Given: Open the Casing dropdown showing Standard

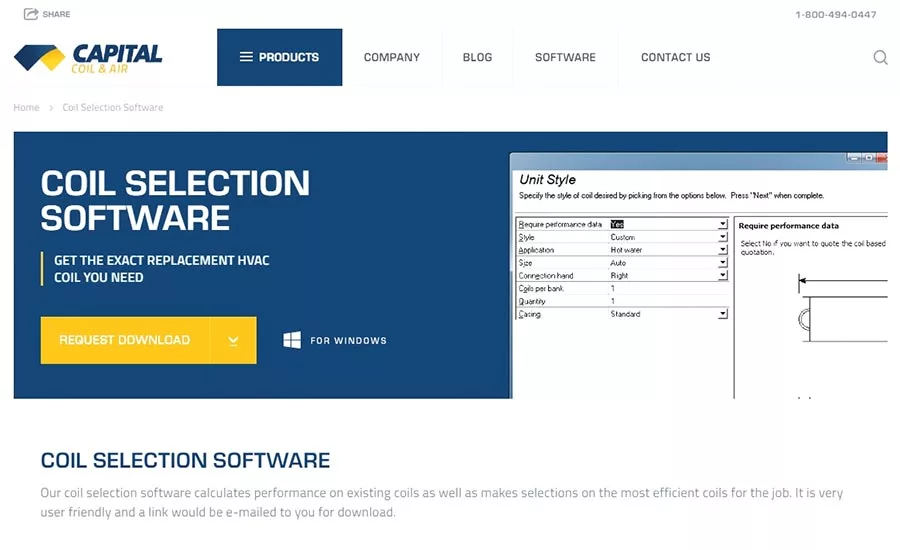Looking at the screenshot, I should [723, 313].
